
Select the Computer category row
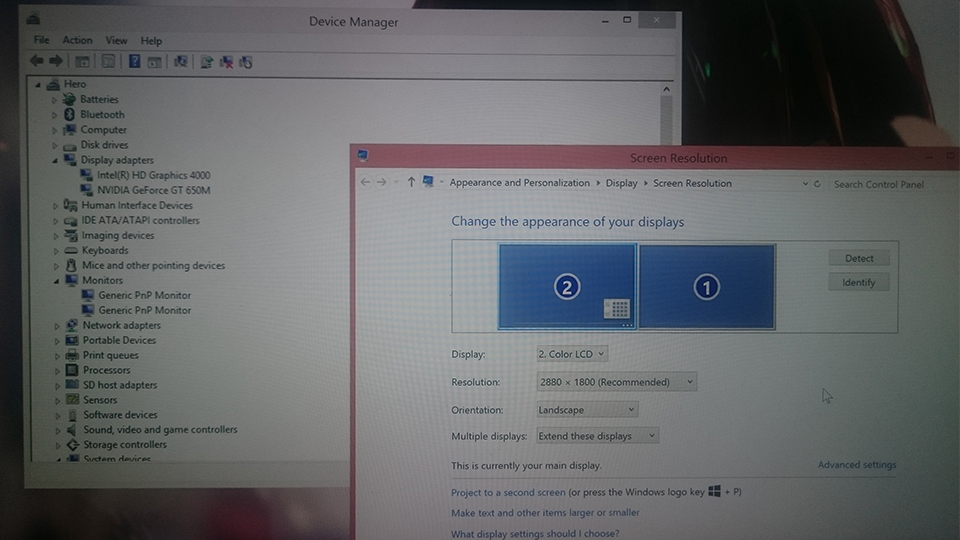point(103,130)
